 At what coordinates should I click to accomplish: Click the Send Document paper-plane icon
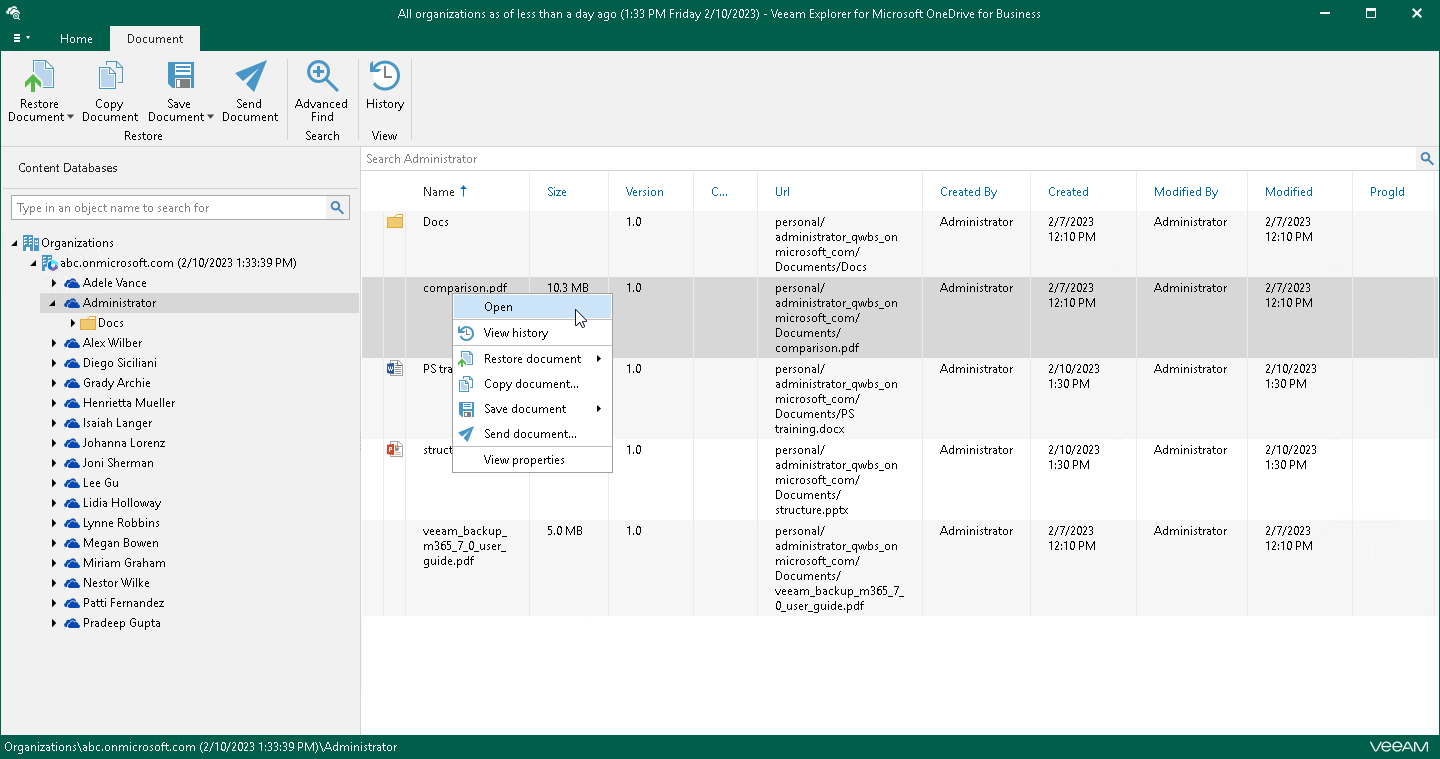[250, 77]
